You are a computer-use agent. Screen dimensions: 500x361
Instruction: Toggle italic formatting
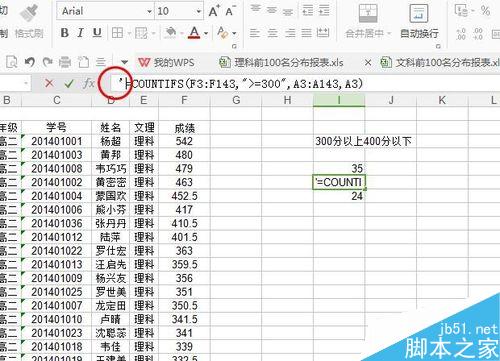80,33
